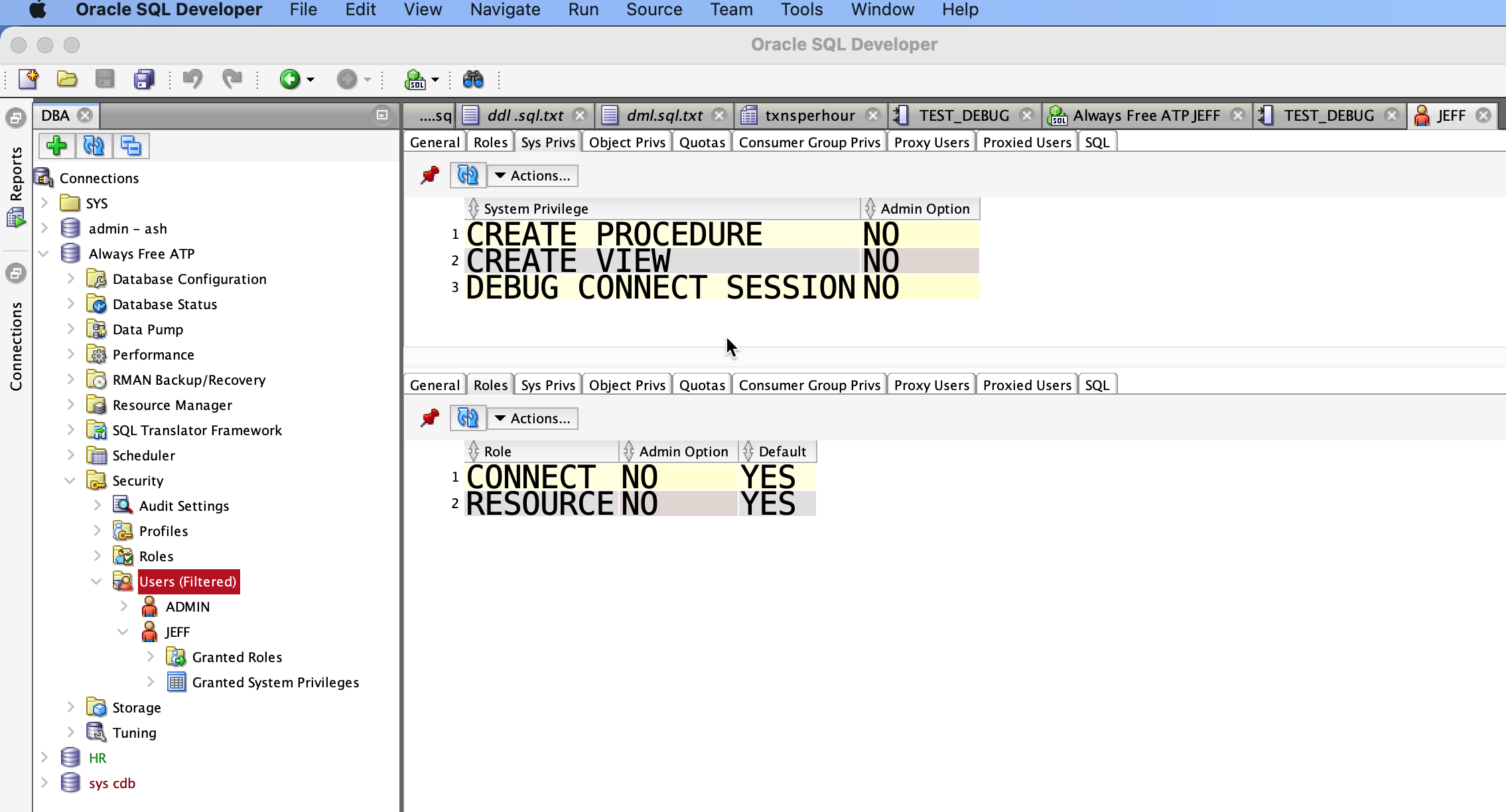This screenshot has width=1506, height=812.
Task: Collapse the Always Free ATP connection
Action: [x=44, y=254]
